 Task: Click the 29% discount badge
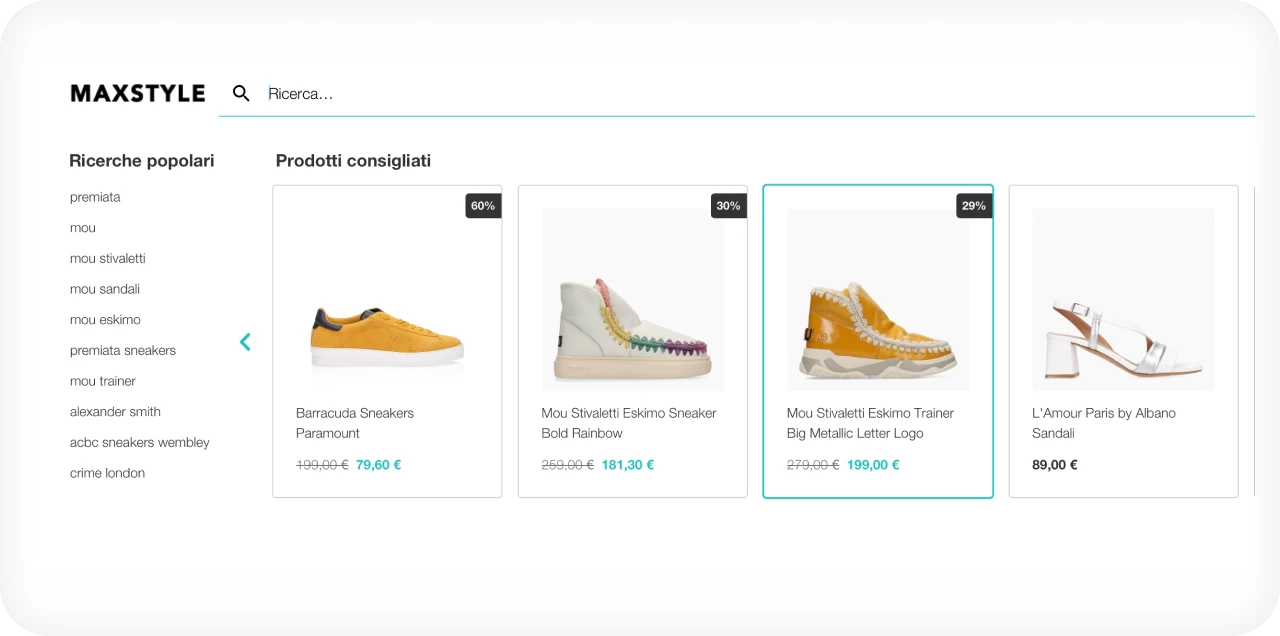974,206
